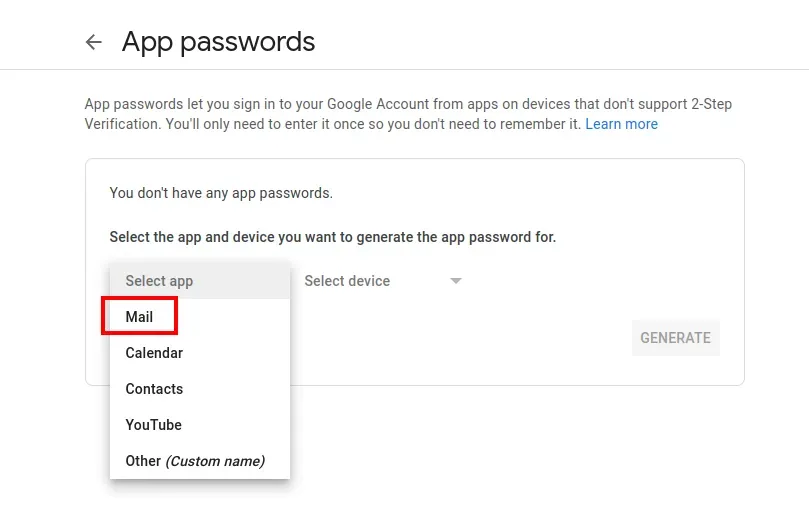Open the Select device dropdown
The width and height of the screenshot is (809, 506).
pyautogui.click(x=347, y=281)
